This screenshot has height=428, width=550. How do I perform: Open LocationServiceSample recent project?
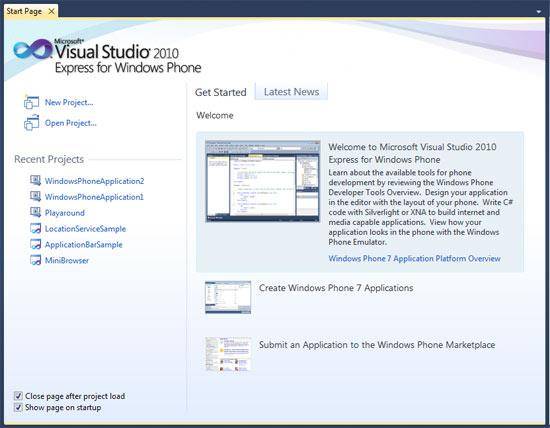click(x=85, y=229)
